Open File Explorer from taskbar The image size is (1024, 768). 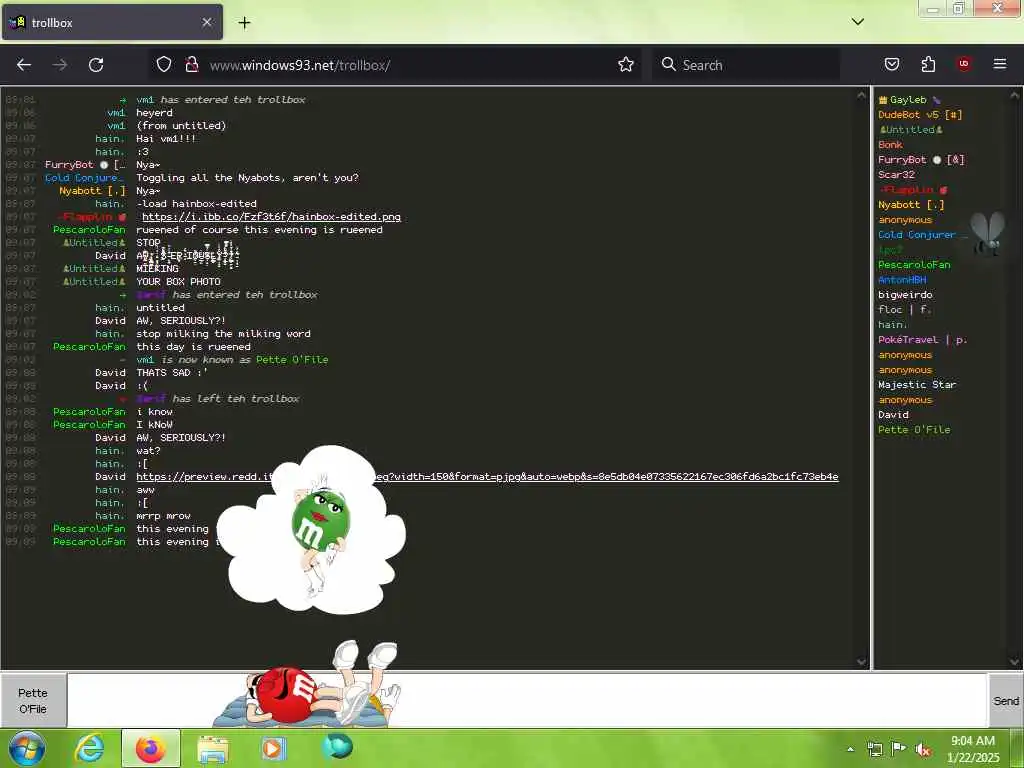[213, 748]
